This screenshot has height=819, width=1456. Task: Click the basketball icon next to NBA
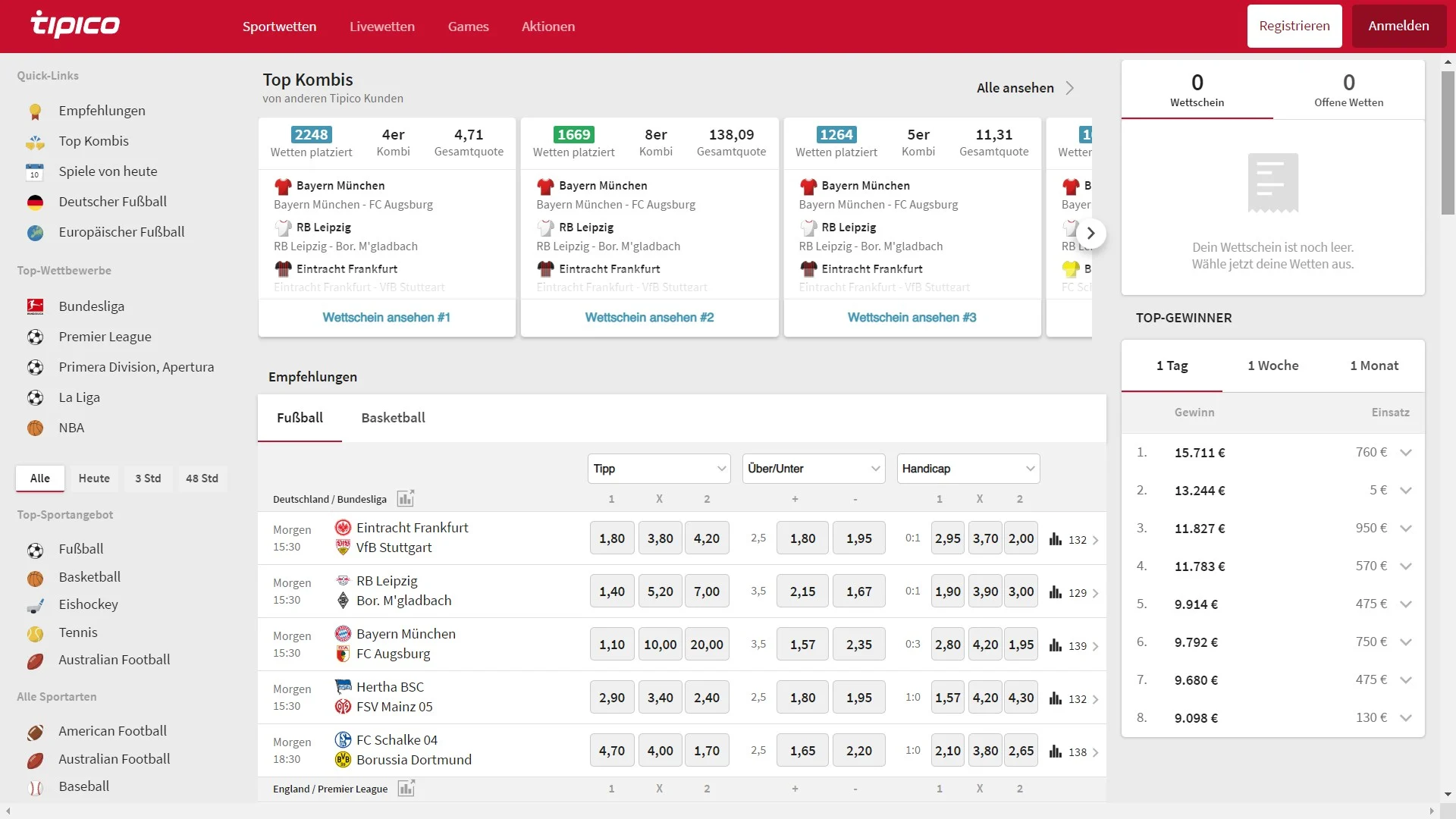[x=35, y=428]
